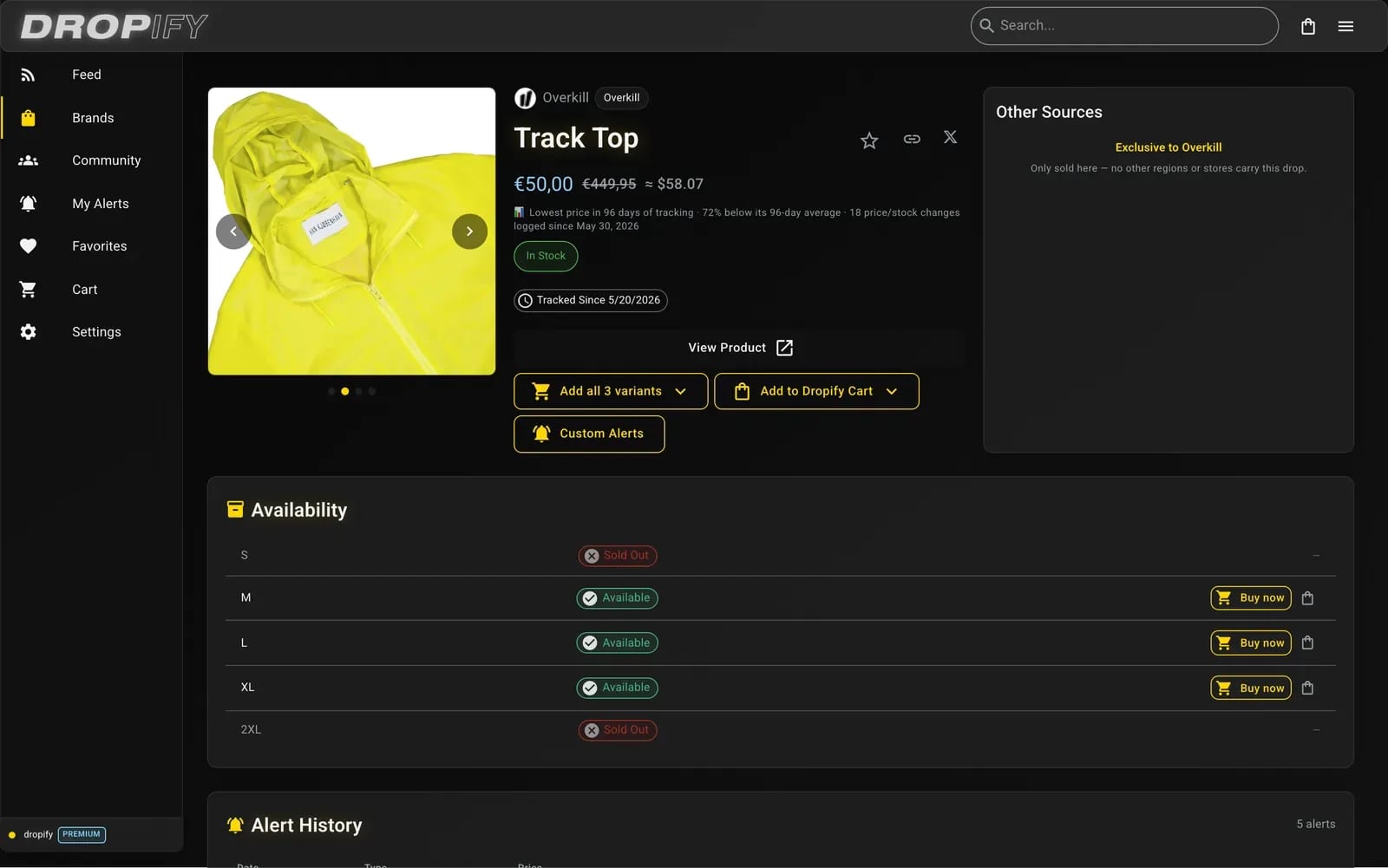Click Available badge for size M

[x=618, y=598]
